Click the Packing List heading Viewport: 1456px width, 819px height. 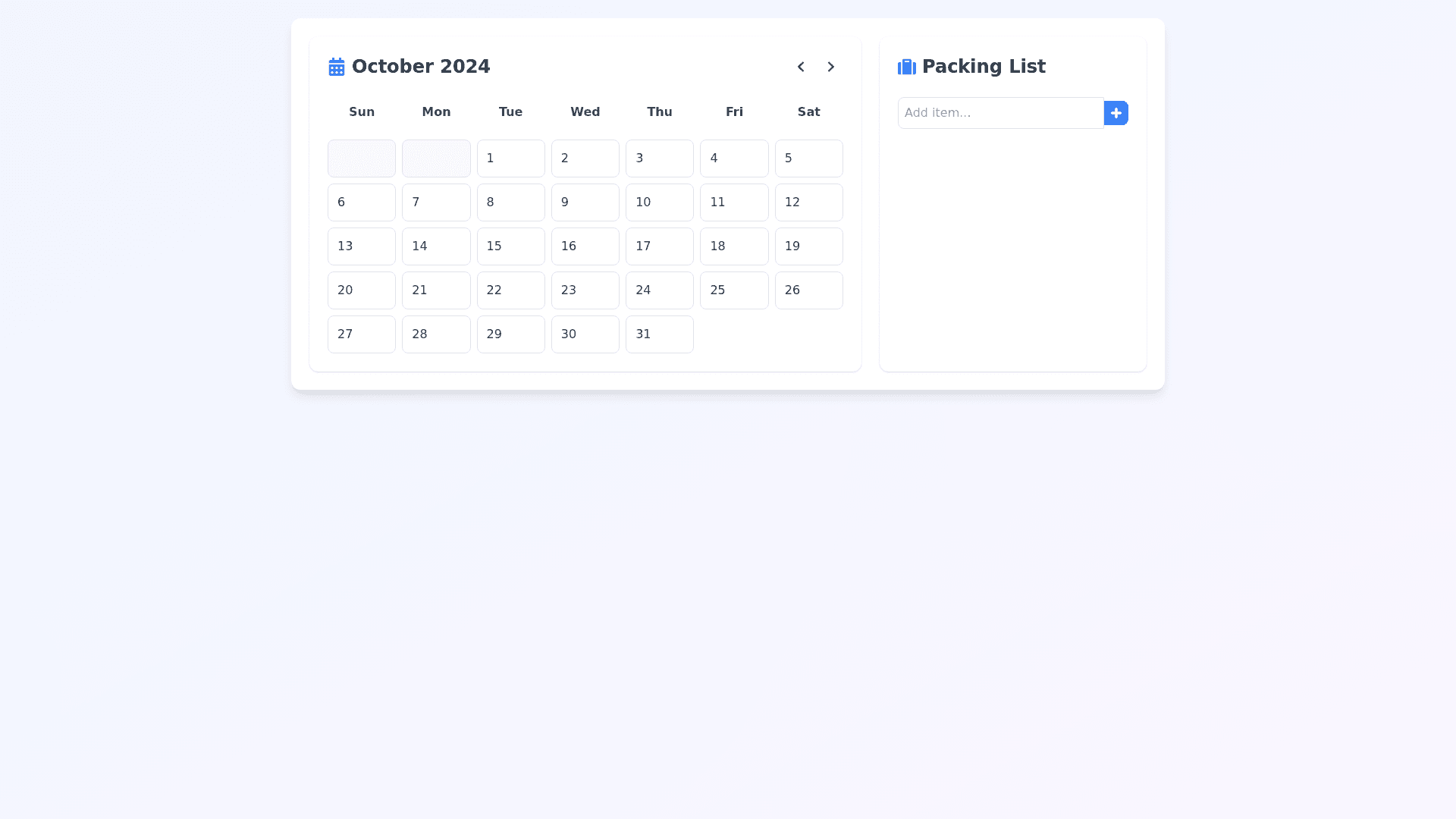(x=984, y=67)
